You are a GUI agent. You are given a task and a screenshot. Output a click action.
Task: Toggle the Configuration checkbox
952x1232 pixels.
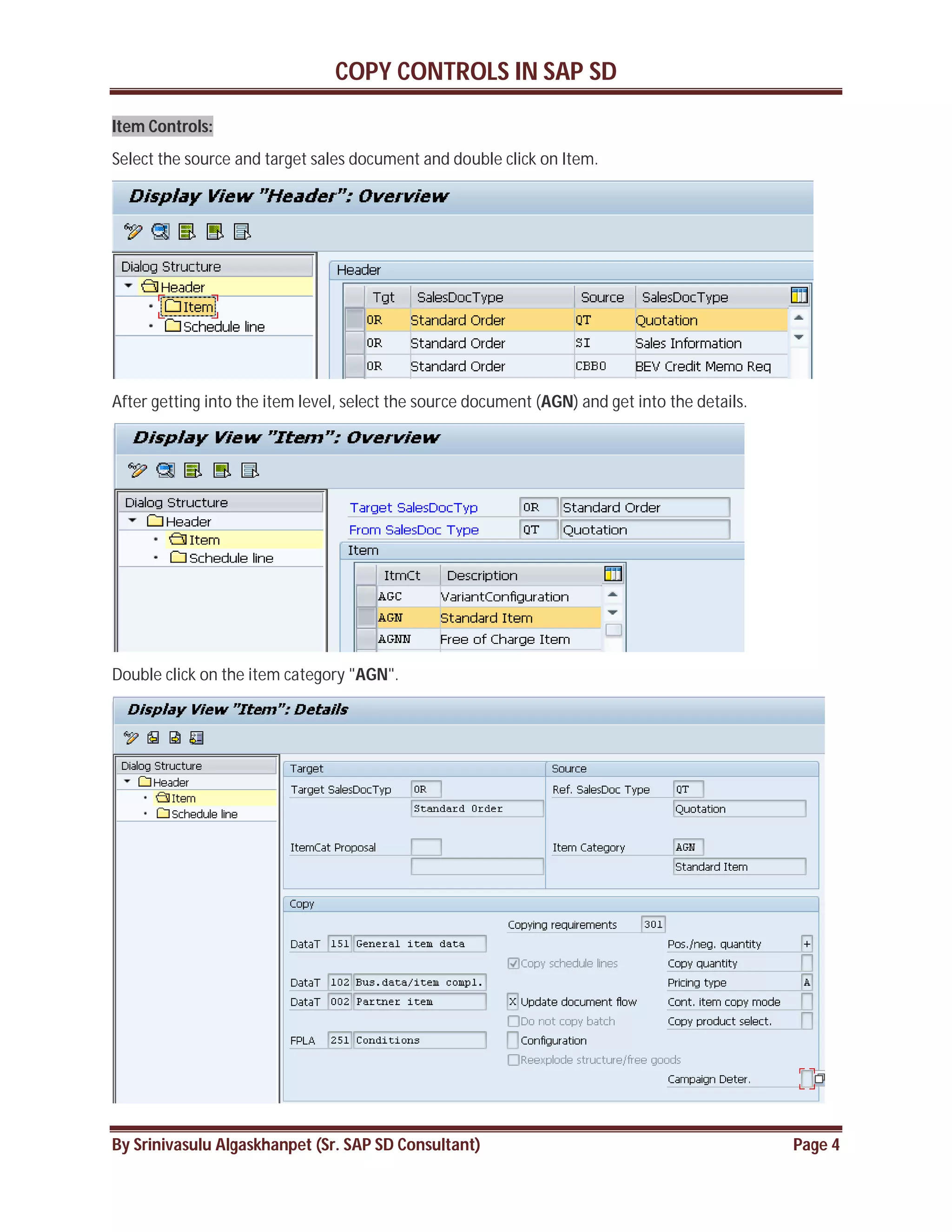pyautogui.click(x=513, y=1040)
